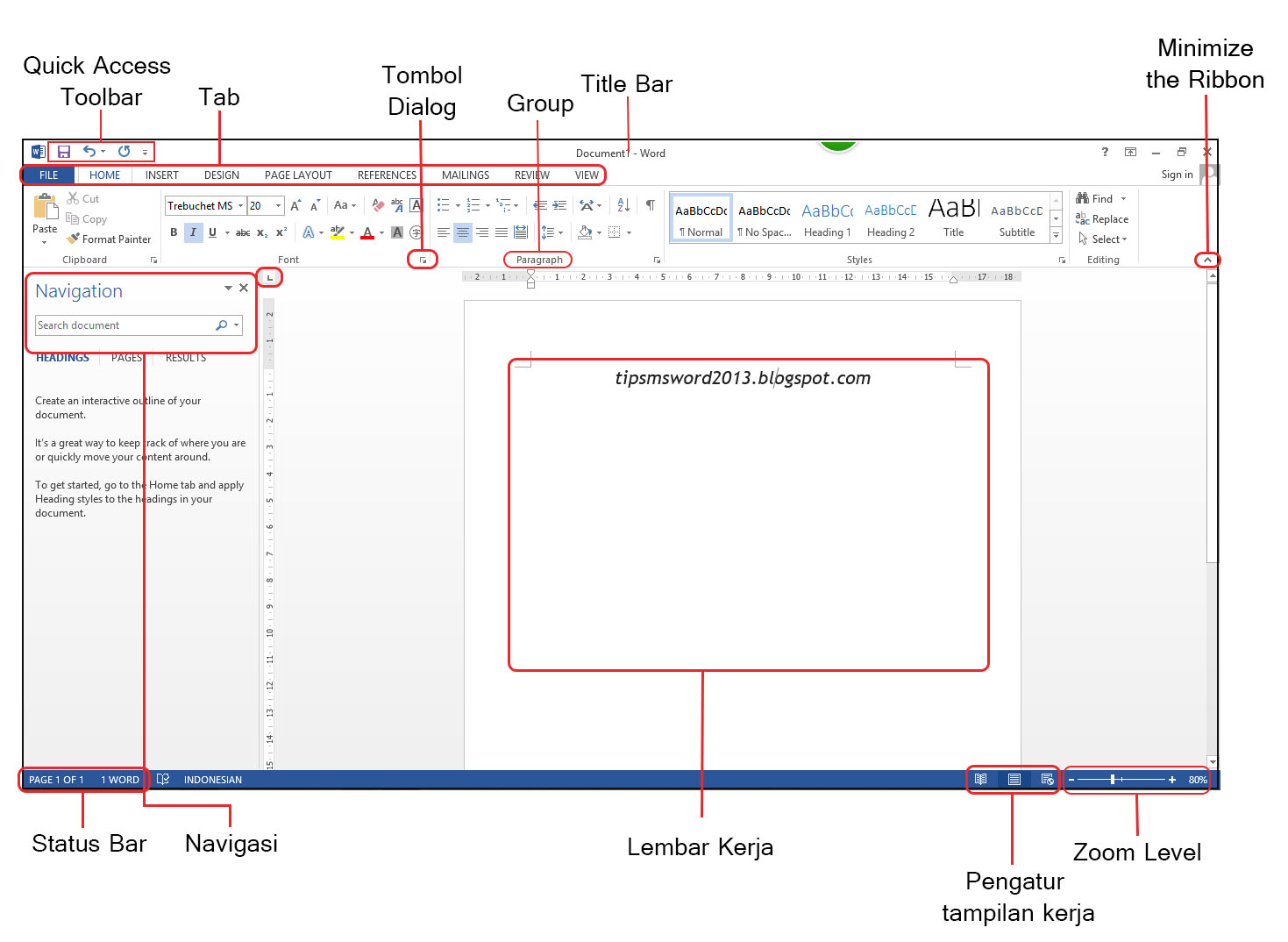
Task: Apply the Heading 1 style
Action: coord(828,219)
